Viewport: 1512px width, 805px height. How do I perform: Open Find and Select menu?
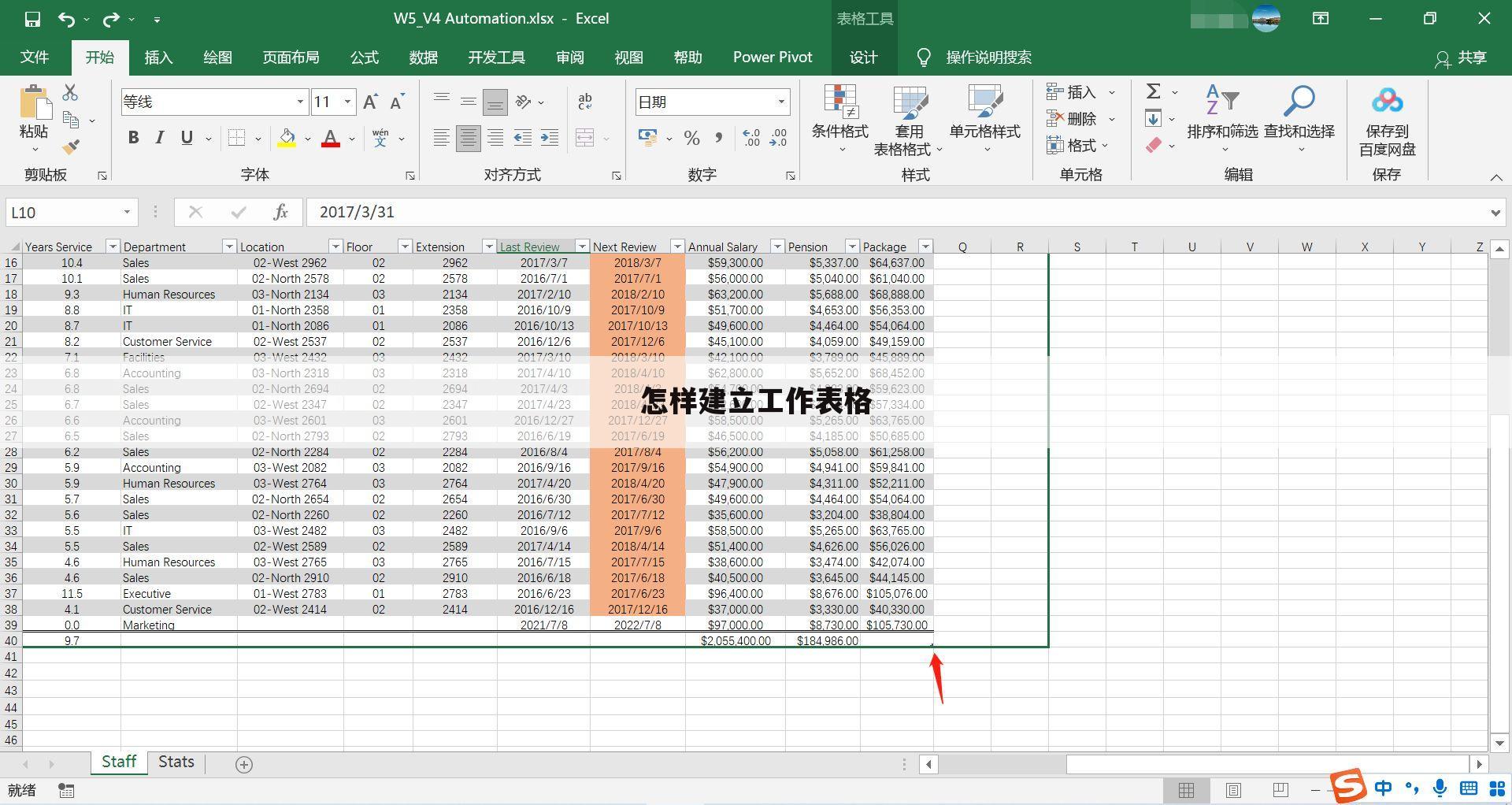(1299, 119)
